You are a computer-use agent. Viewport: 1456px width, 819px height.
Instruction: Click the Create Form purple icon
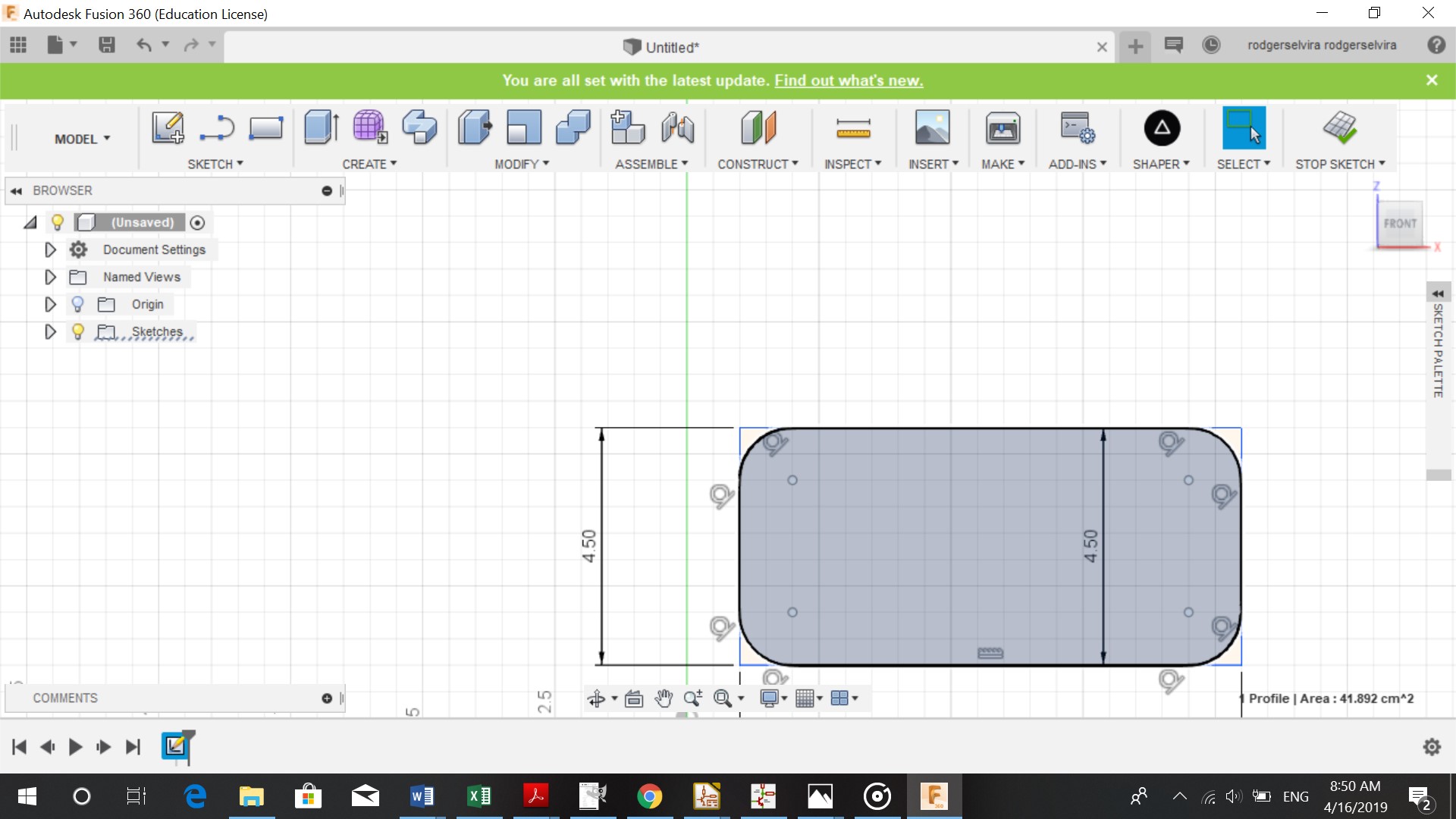click(x=370, y=127)
